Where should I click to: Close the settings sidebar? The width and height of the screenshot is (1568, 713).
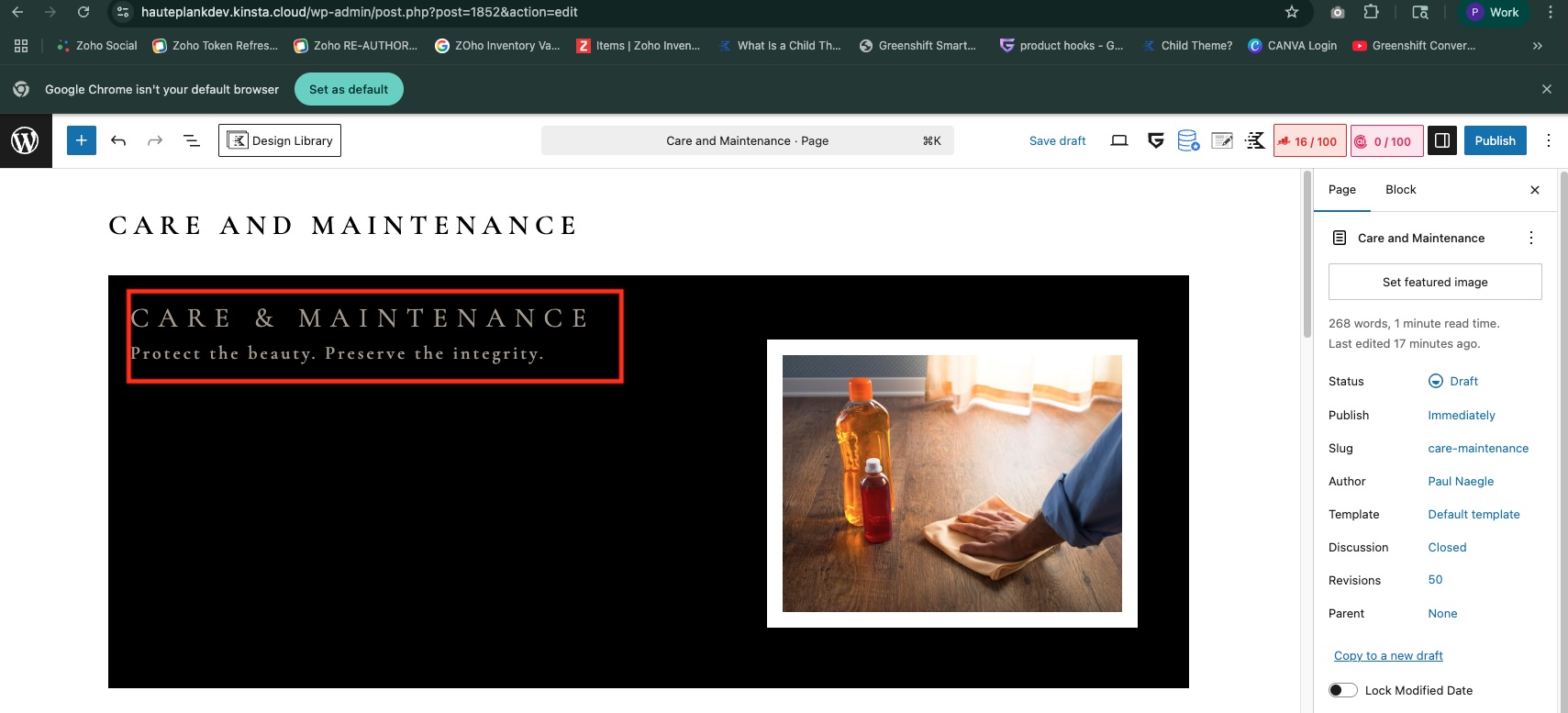tap(1535, 190)
